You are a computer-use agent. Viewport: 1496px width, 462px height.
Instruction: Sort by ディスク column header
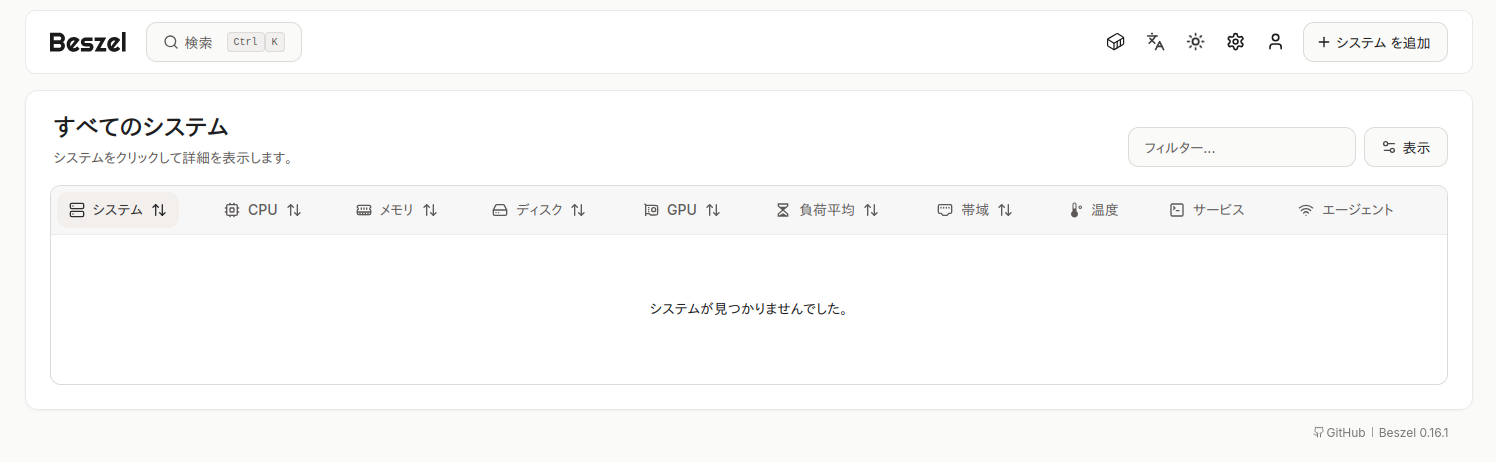point(538,210)
